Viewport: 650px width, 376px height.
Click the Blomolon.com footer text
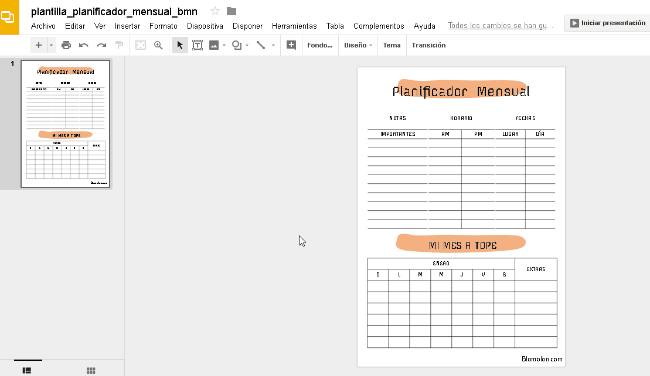(541, 359)
